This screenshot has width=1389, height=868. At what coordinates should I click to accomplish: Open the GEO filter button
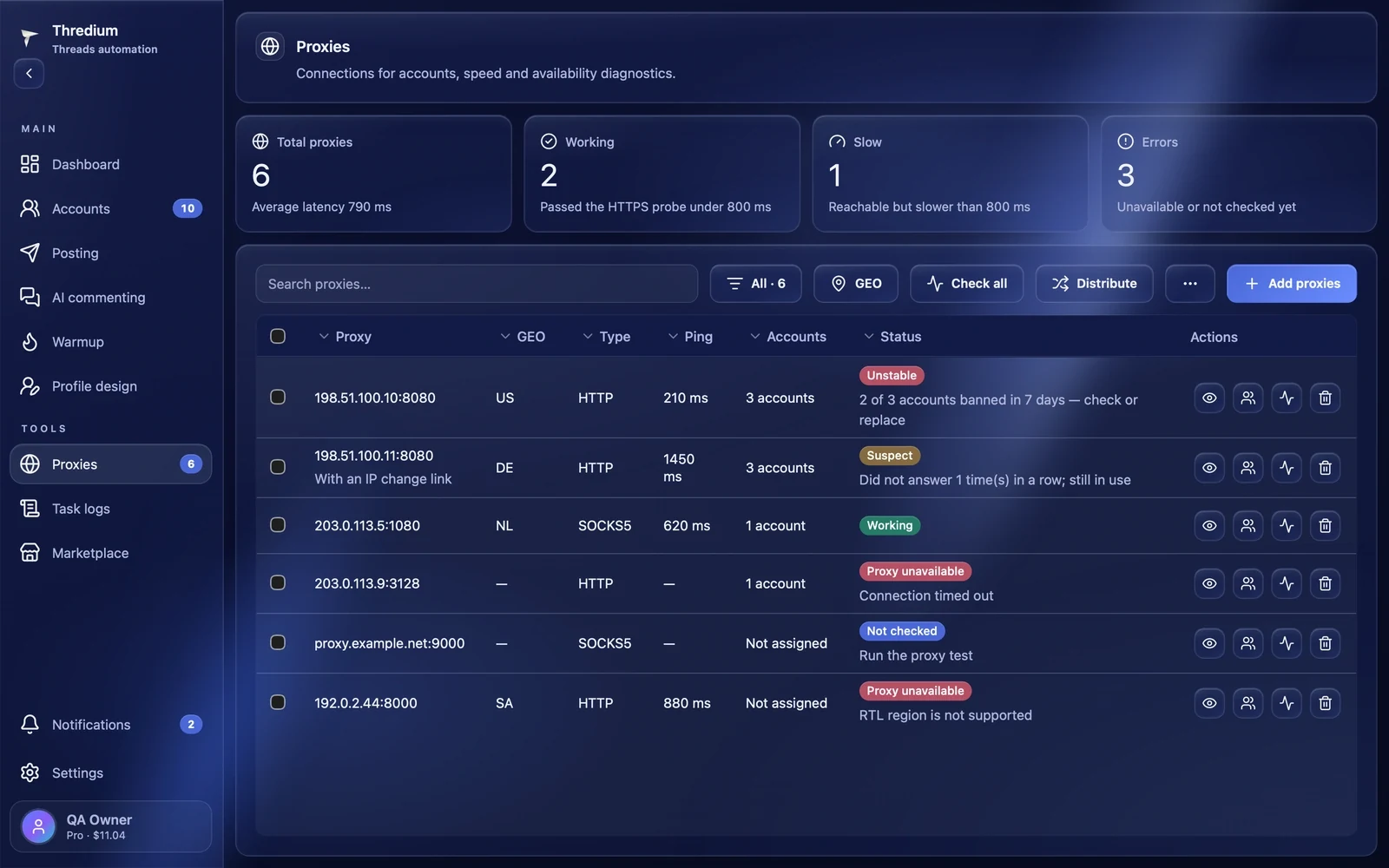[856, 284]
